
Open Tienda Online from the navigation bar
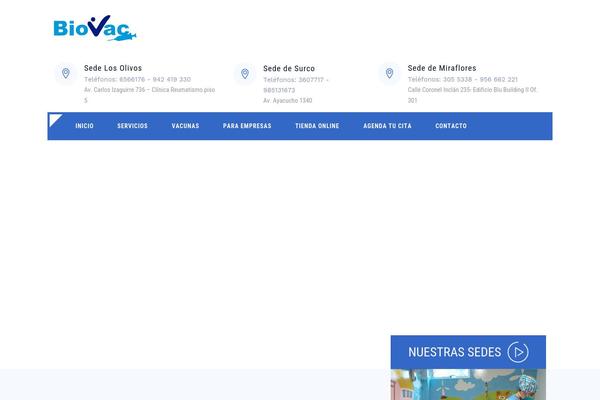[x=317, y=126]
